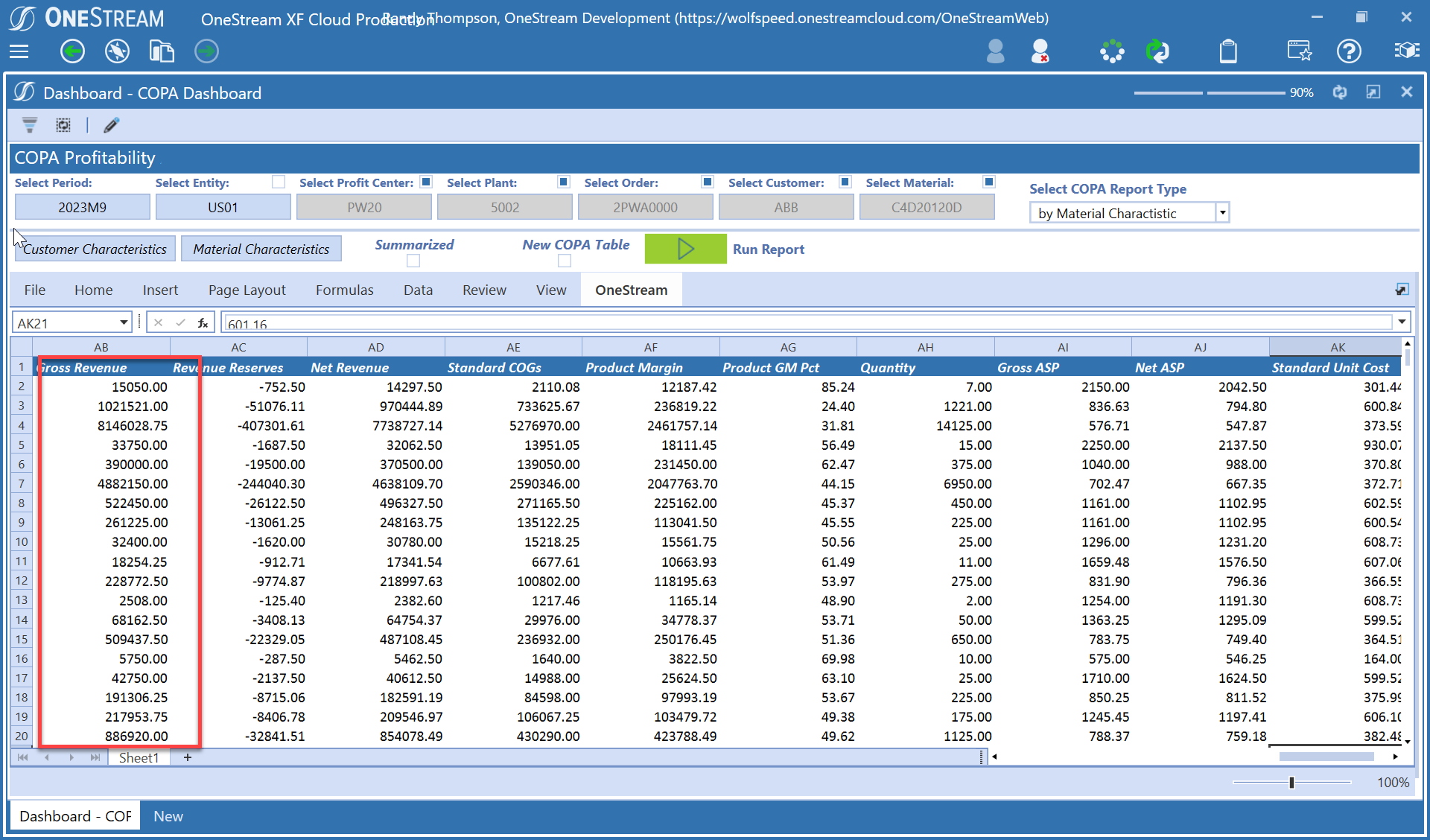Click the clipboard task activity icon
This screenshot has height=840, width=1430.
tap(1228, 51)
